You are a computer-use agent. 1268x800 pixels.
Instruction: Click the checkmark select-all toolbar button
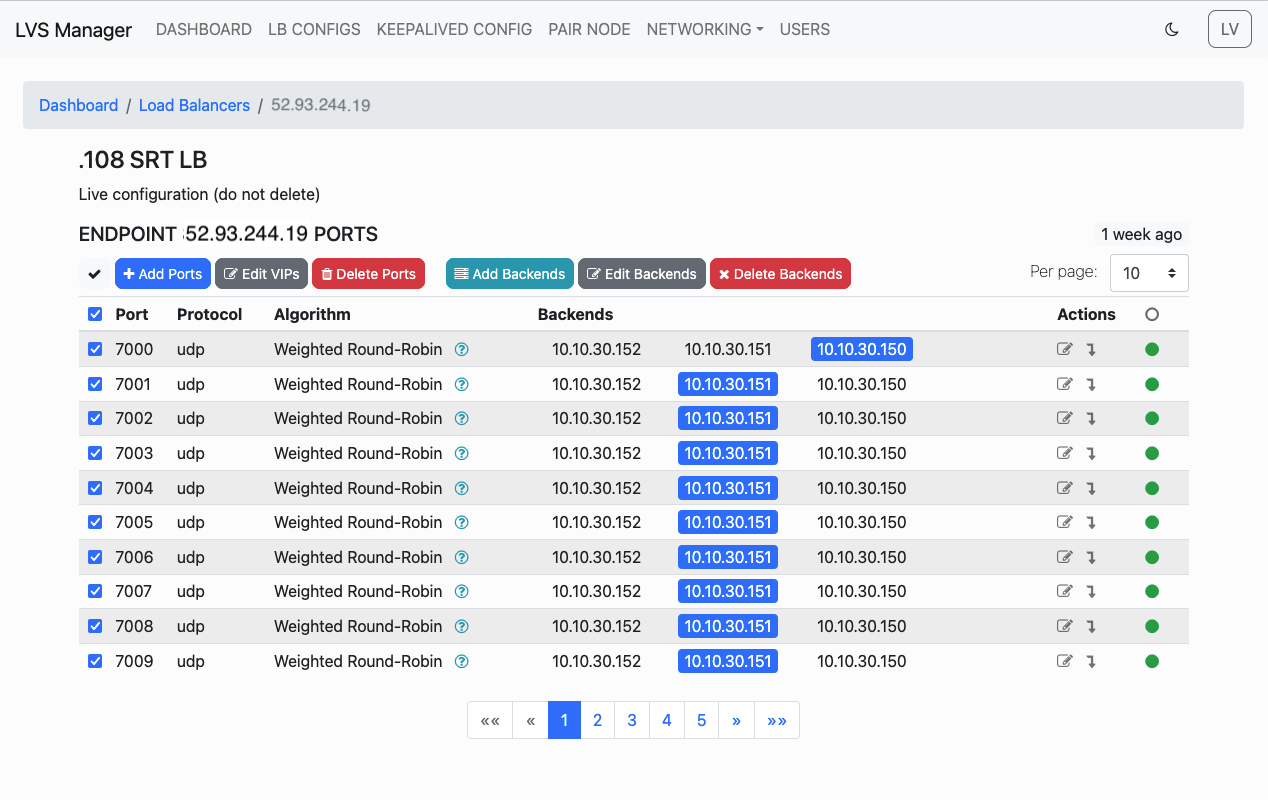tap(95, 273)
